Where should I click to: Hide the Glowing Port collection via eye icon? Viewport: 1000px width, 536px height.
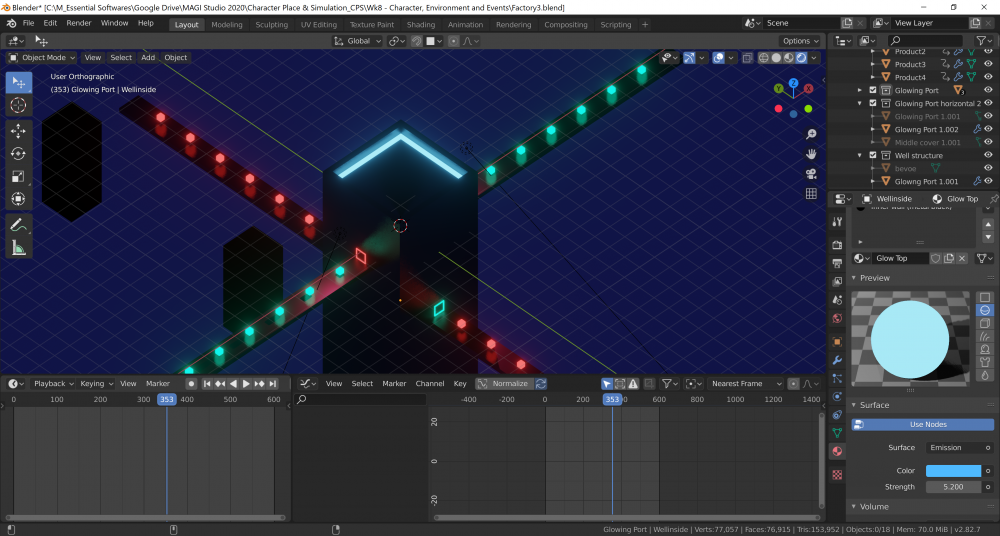(x=988, y=90)
